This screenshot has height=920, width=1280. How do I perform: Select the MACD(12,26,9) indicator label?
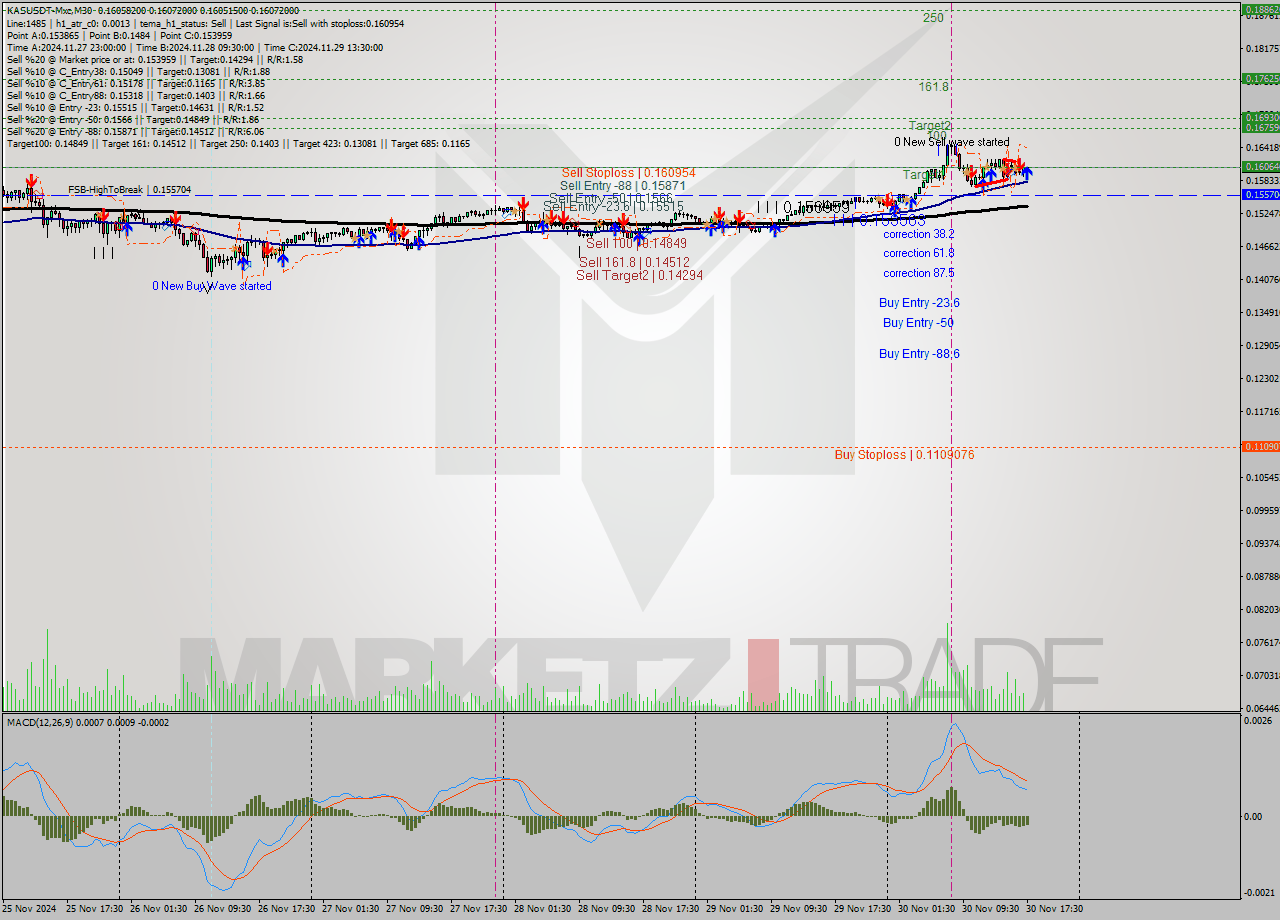coord(88,722)
